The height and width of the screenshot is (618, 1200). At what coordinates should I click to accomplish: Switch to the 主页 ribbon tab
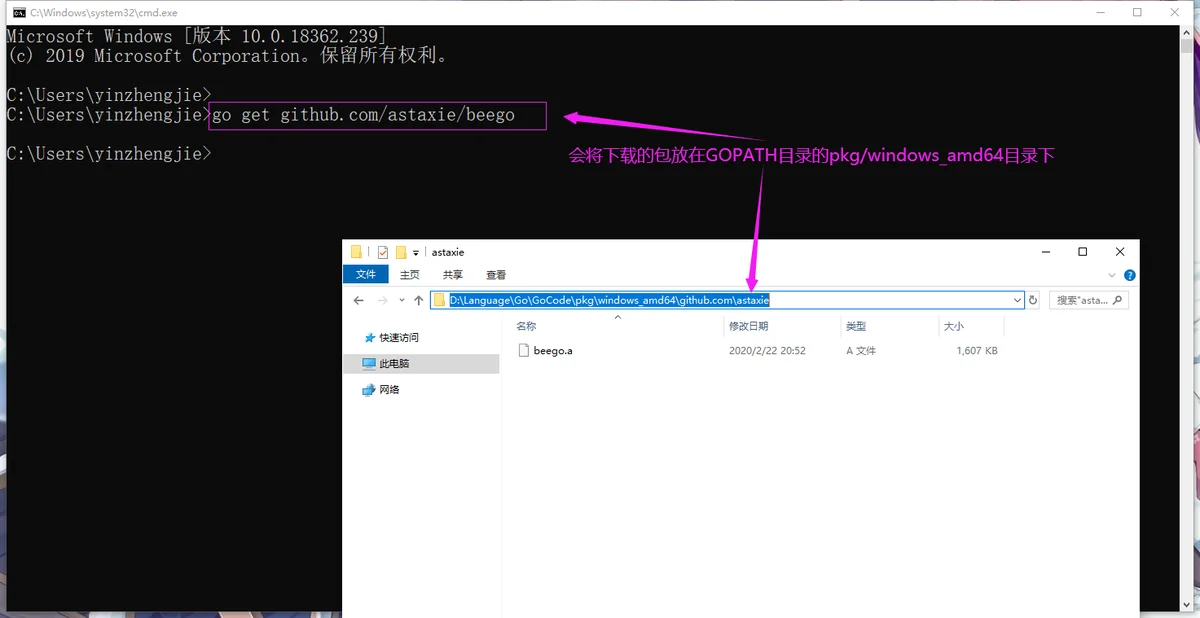click(410, 275)
